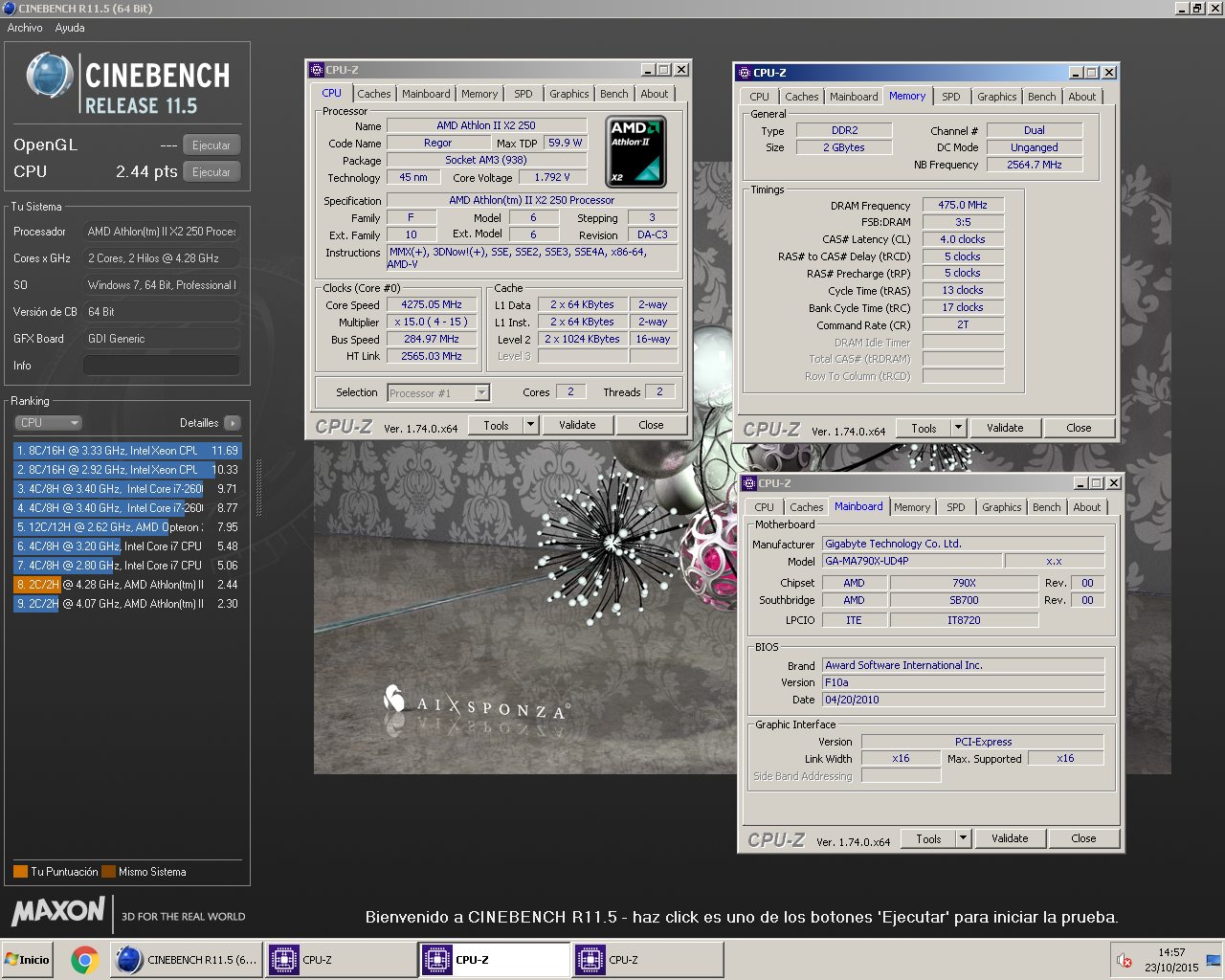The height and width of the screenshot is (980, 1225).
Task: Click Tools button in the CPU window
Action: pyautogui.click(x=496, y=426)
